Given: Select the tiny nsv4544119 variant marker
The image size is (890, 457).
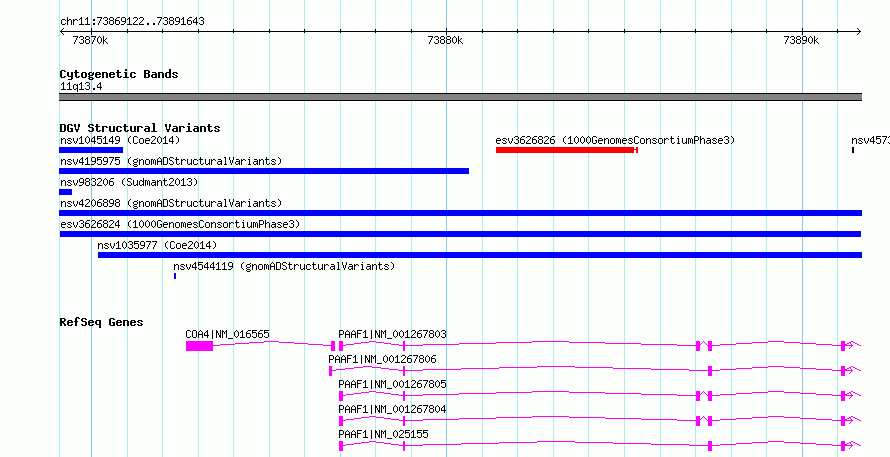Looking at the screenshot, I should [x=175, y=276].
